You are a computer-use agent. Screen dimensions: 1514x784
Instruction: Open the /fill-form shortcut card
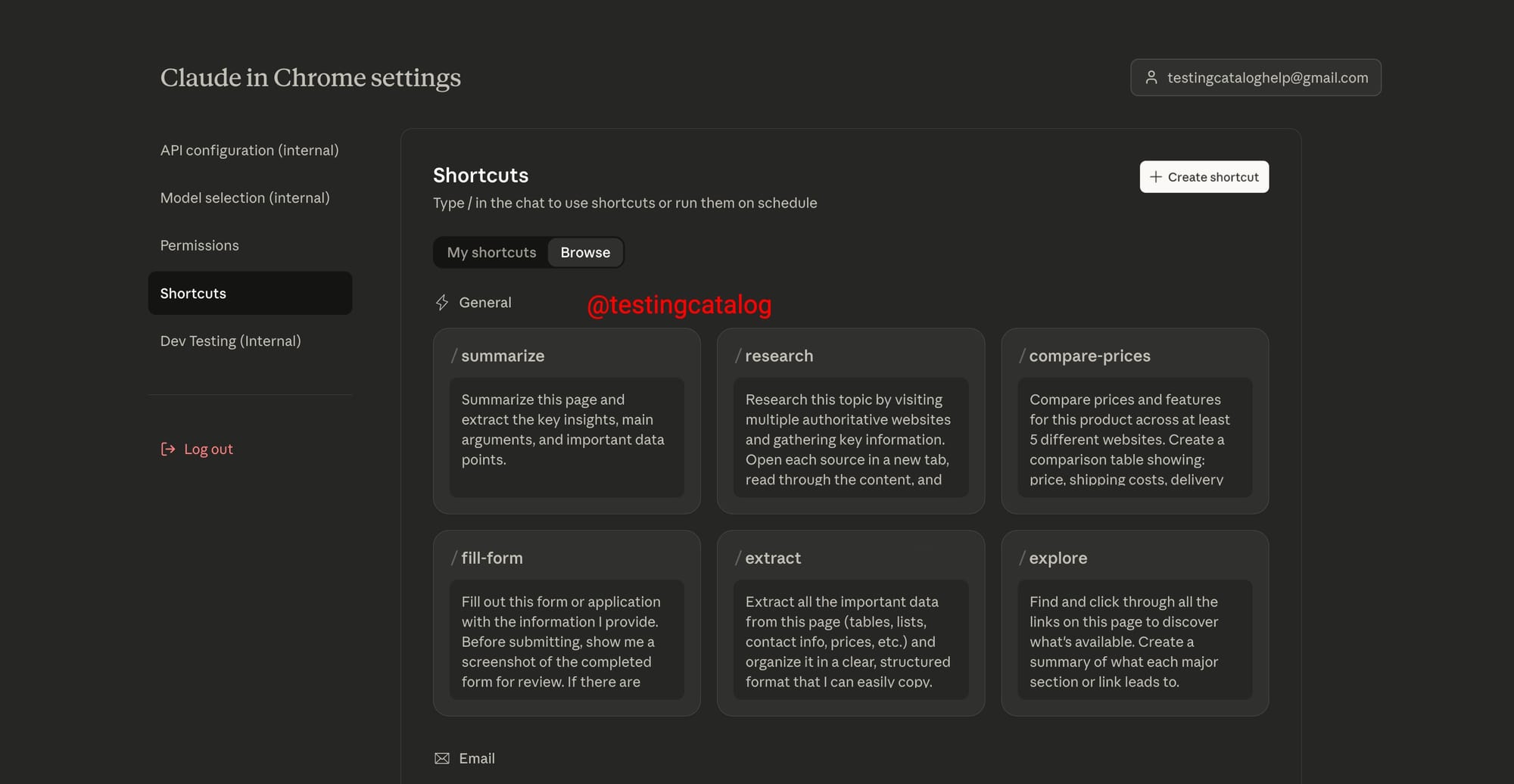tap(566, 623)
